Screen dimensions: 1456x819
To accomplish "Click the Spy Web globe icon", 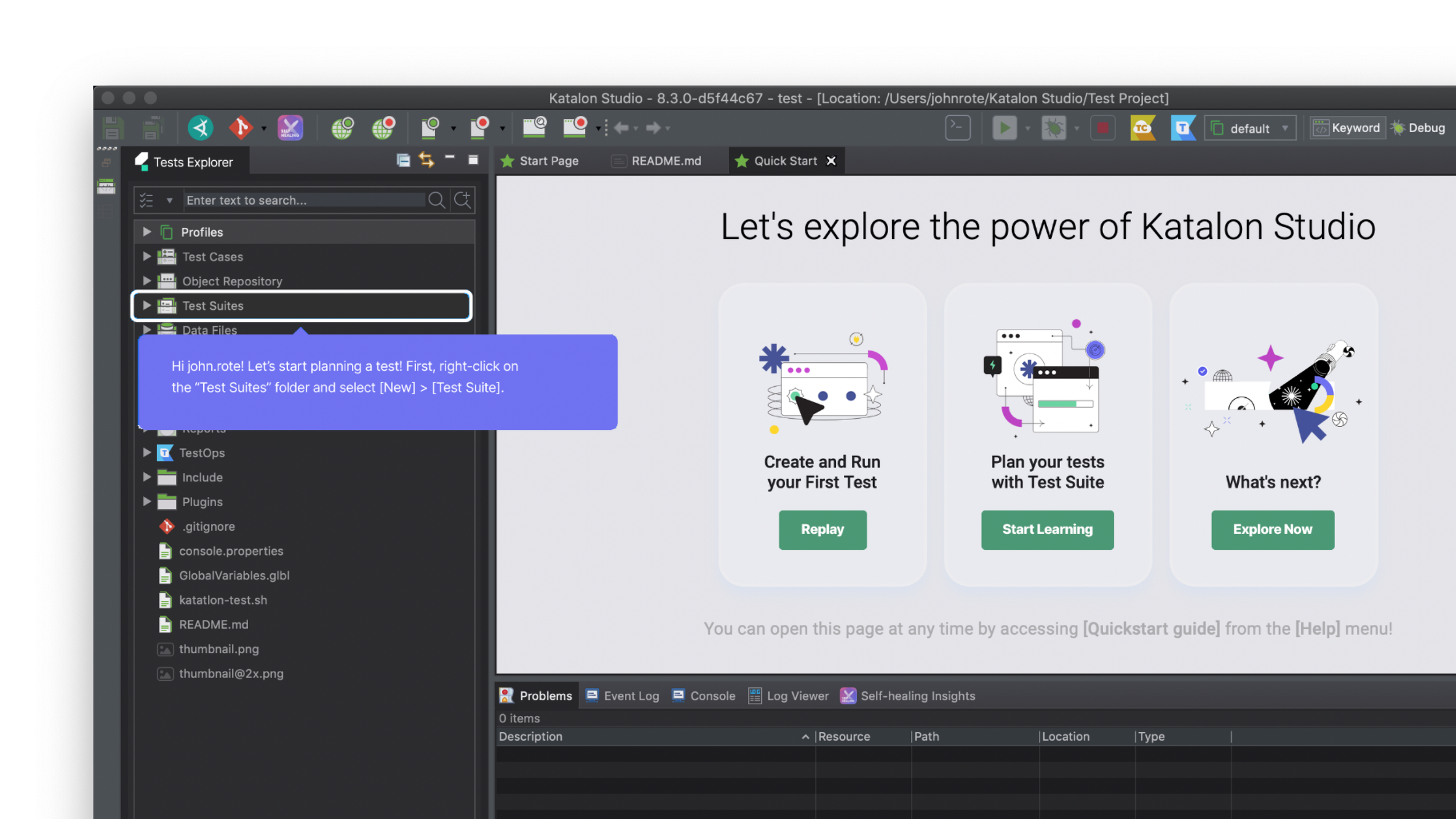I will (x=342, y=128).
